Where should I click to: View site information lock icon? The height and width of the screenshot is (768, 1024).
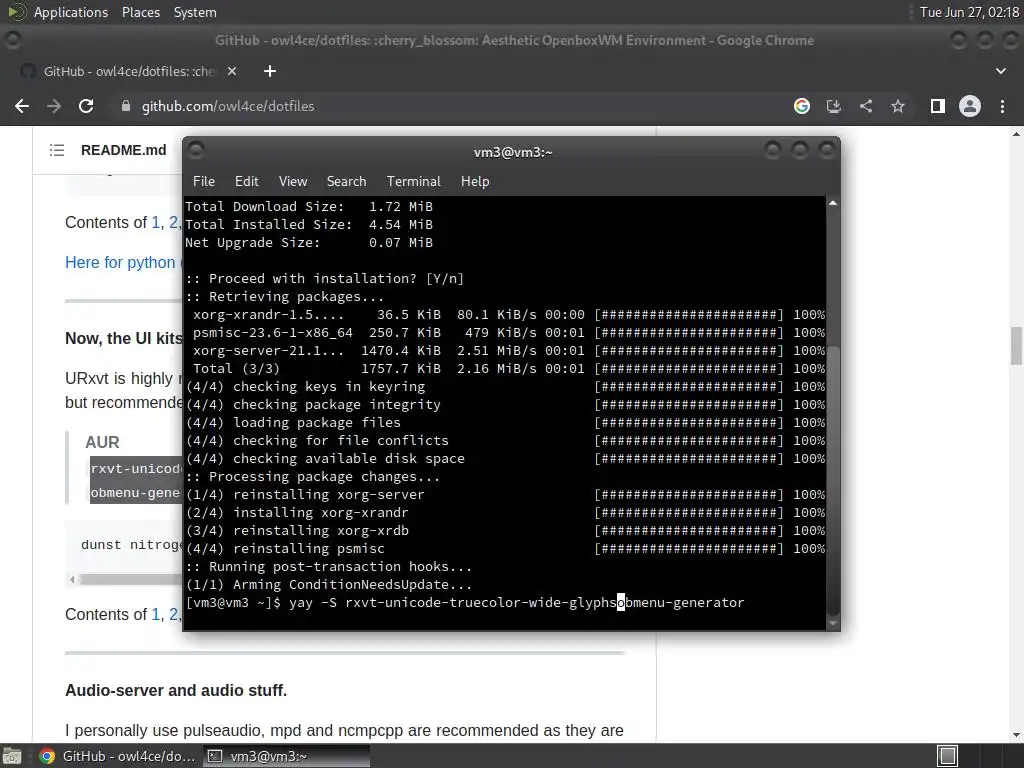coord(126,106)
